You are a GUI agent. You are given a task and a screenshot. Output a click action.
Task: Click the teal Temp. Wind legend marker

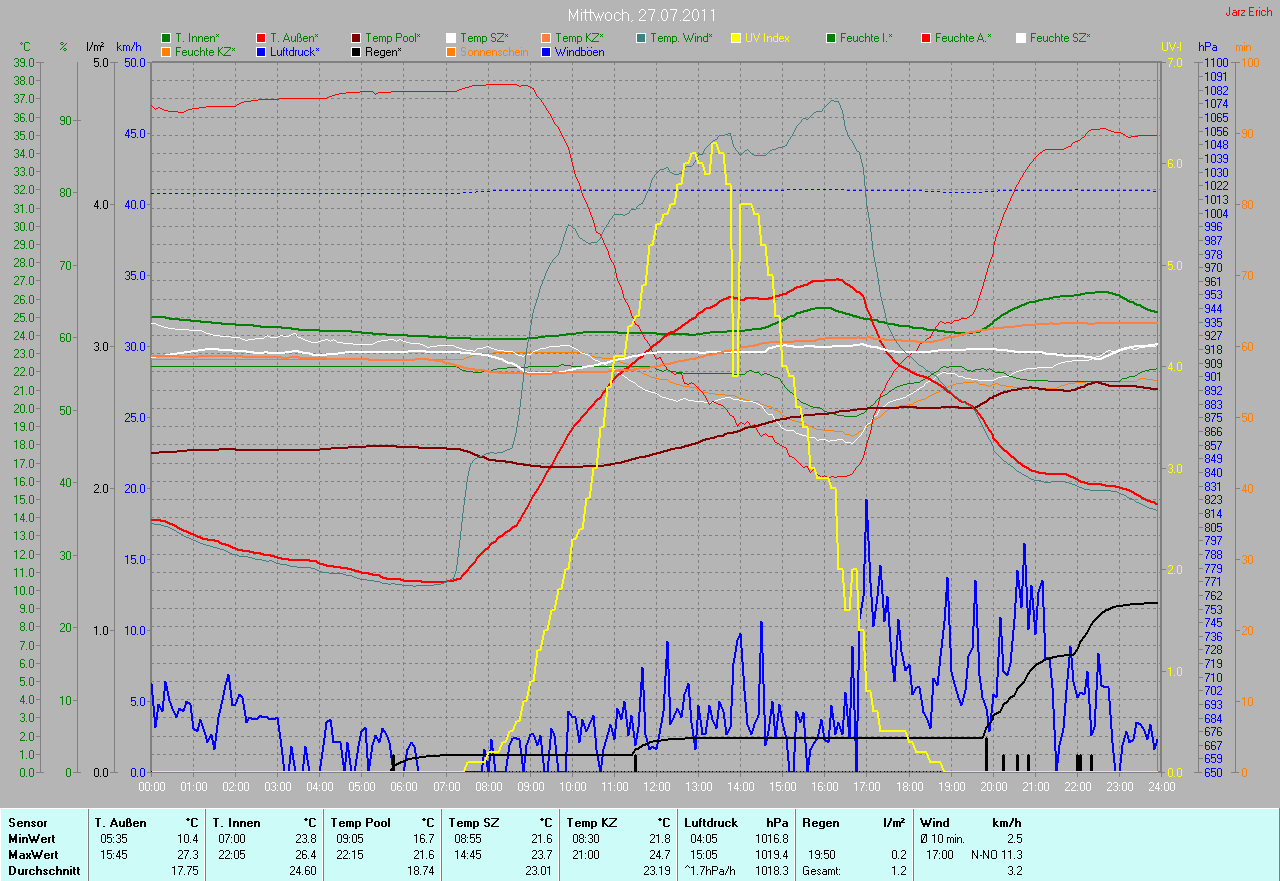[642, 38]
